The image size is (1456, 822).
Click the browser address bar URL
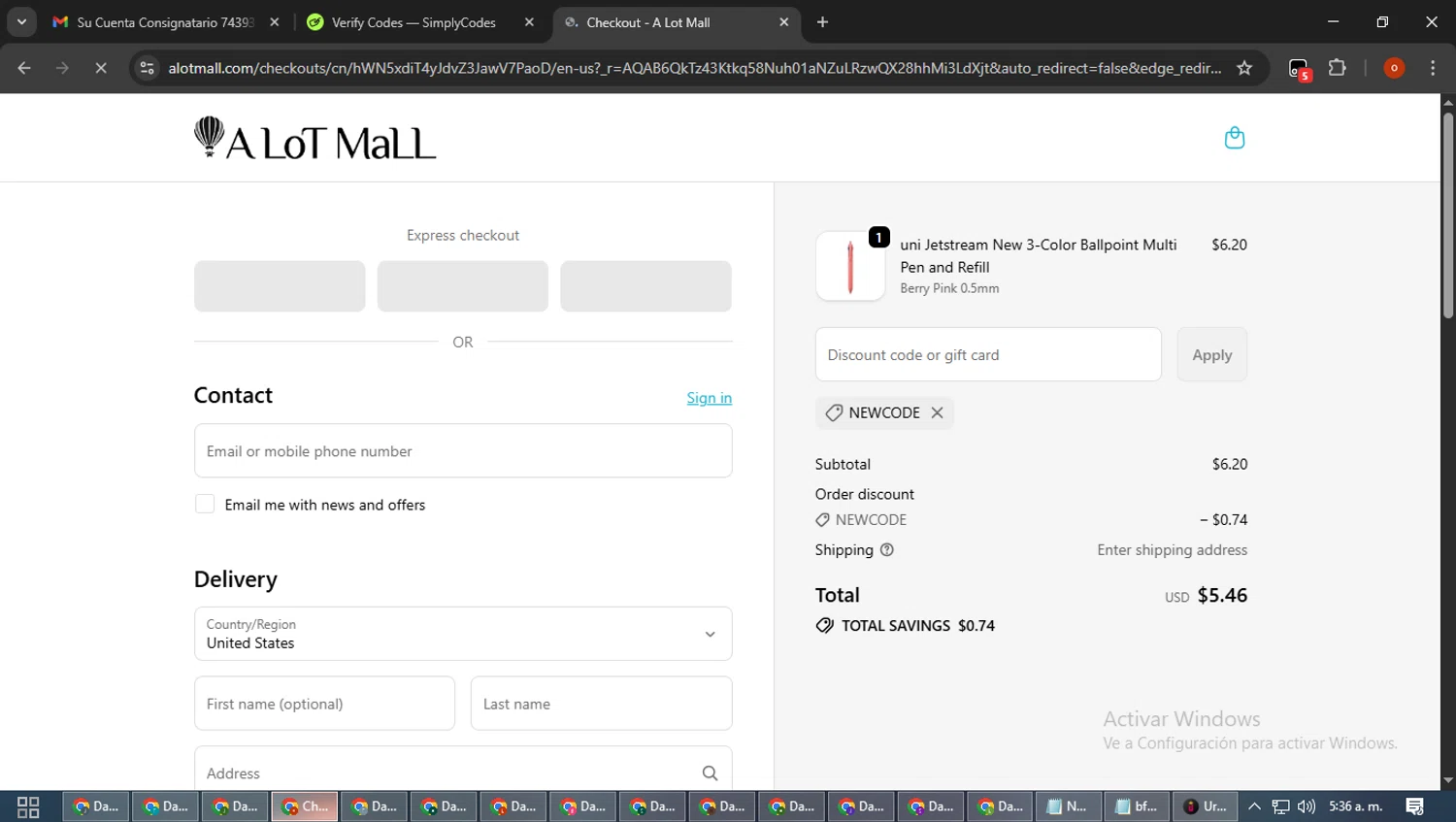694,68
